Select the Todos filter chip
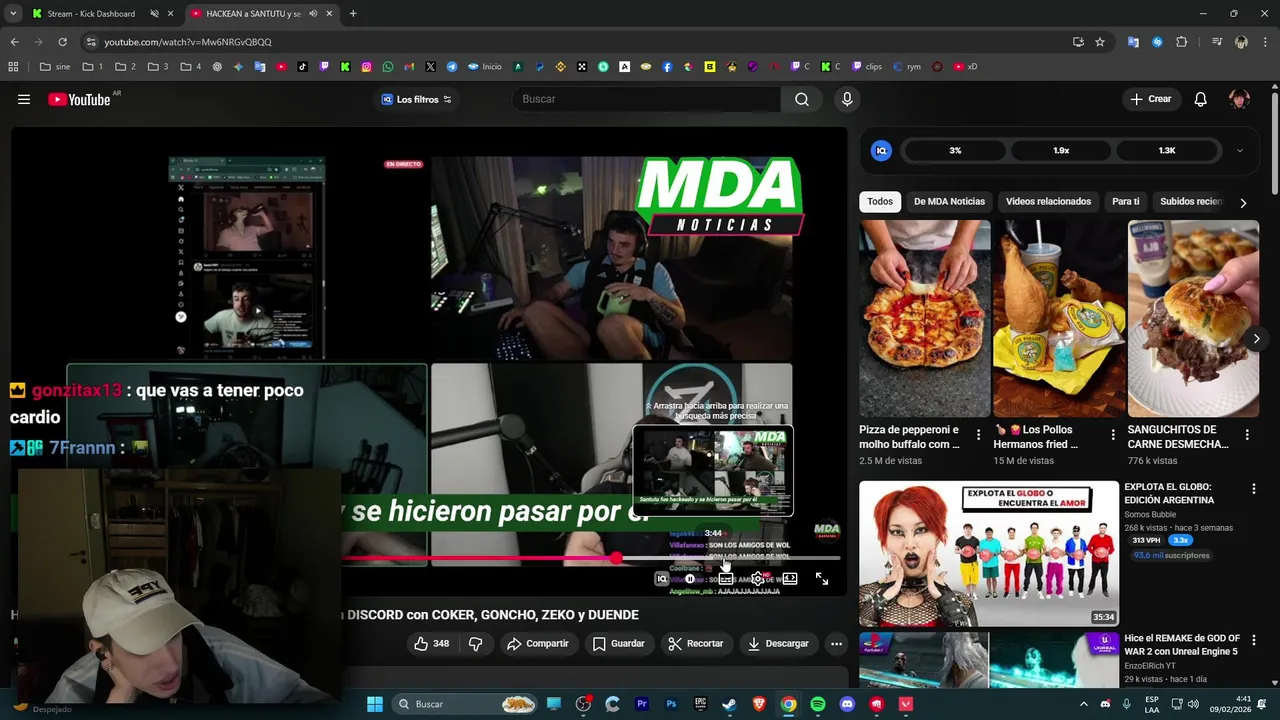 click(x=880, y=202)
